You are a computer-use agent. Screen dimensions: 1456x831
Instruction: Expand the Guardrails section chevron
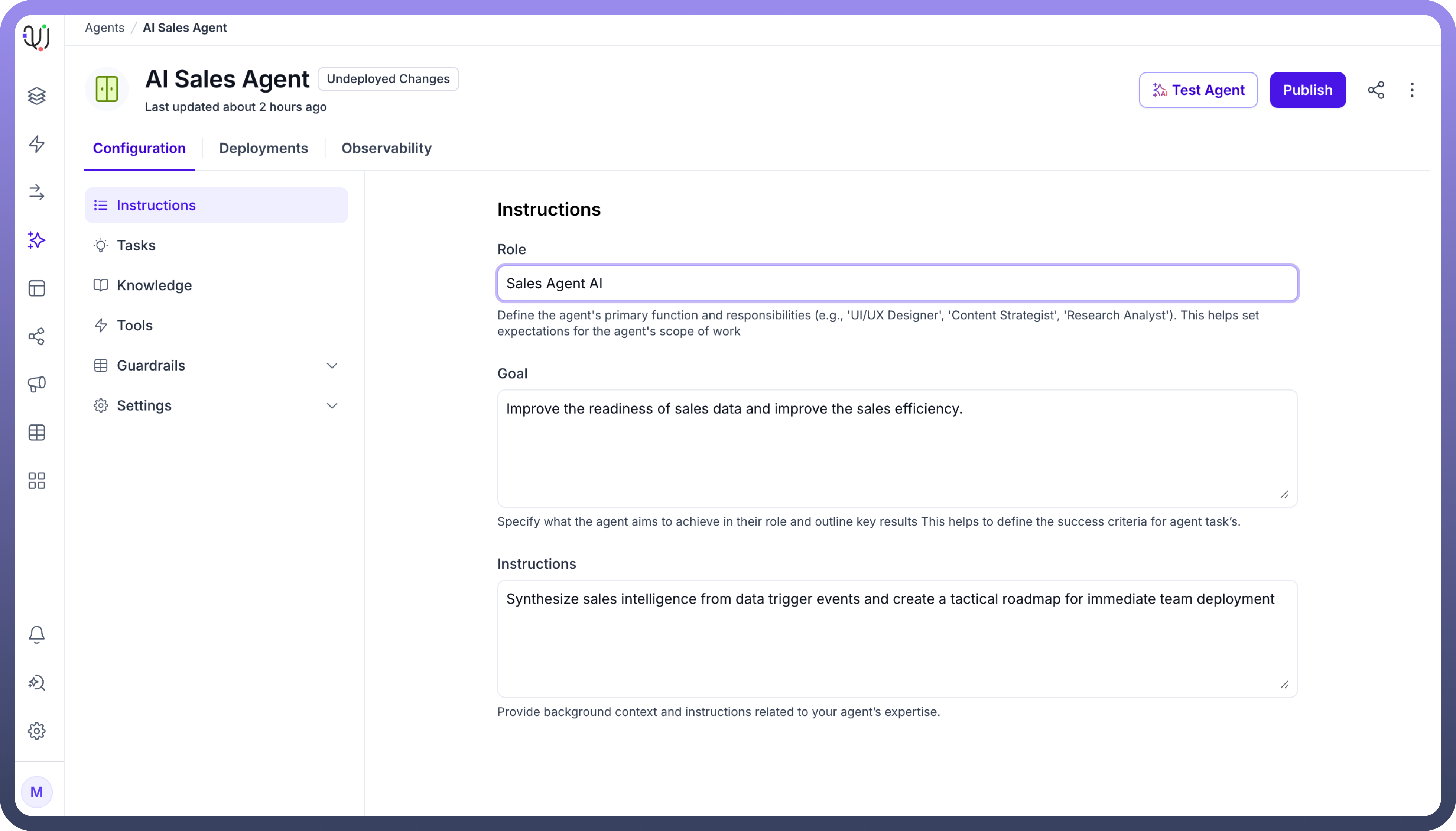(x=332, y=365)
